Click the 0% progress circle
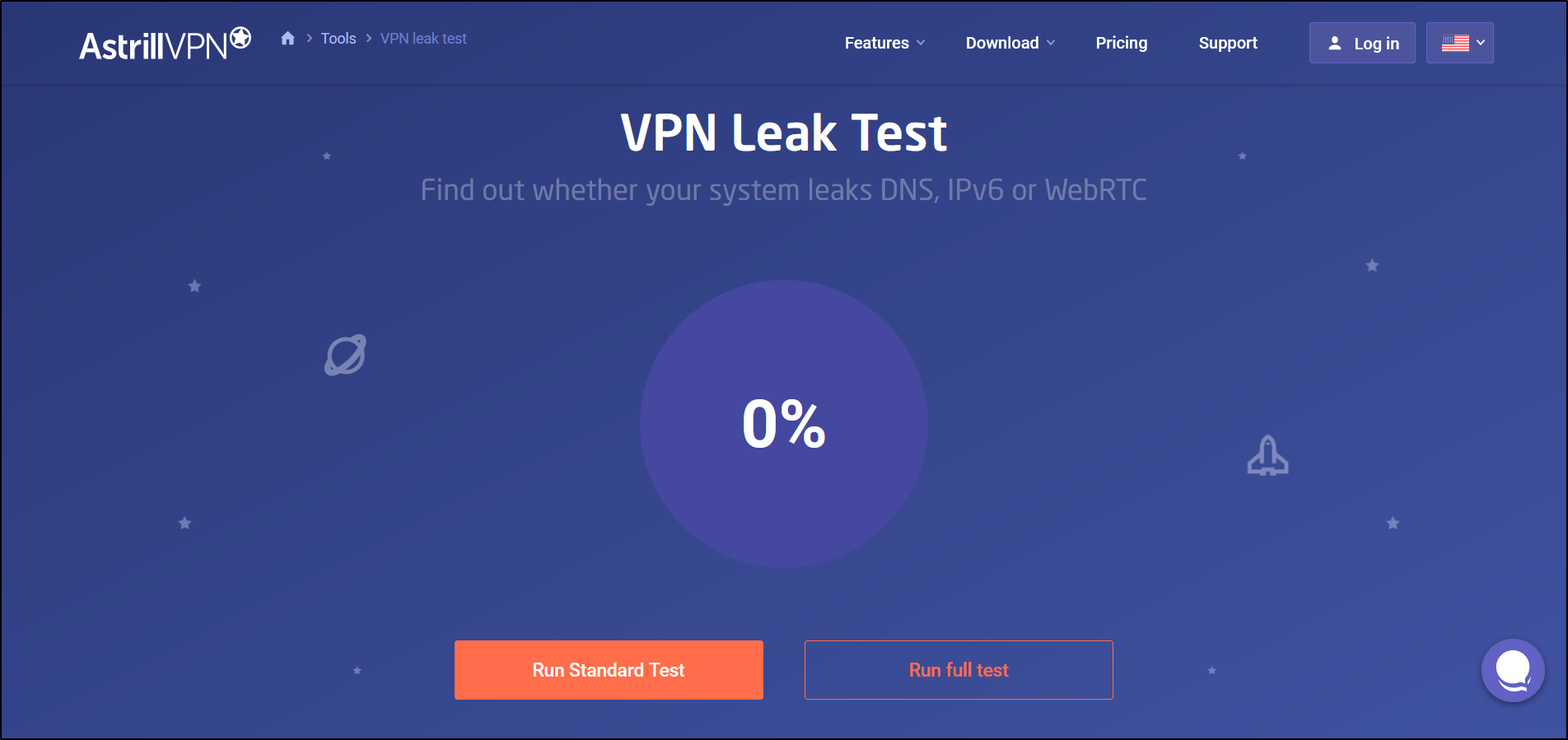Viewport: 1568px width, 740px height. point(784,424)
